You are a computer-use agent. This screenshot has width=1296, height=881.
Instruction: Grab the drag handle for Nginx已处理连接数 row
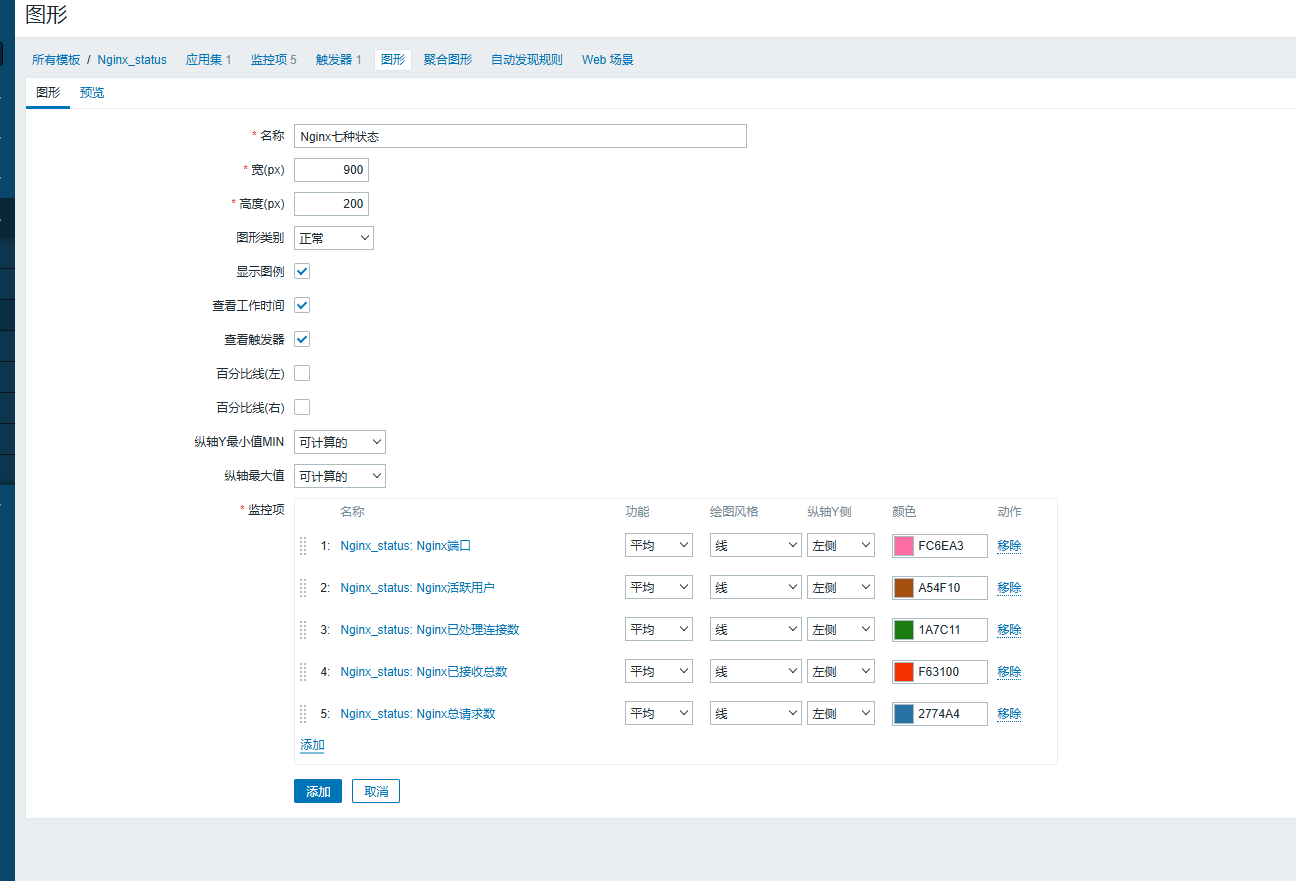(x=303, y=630)
